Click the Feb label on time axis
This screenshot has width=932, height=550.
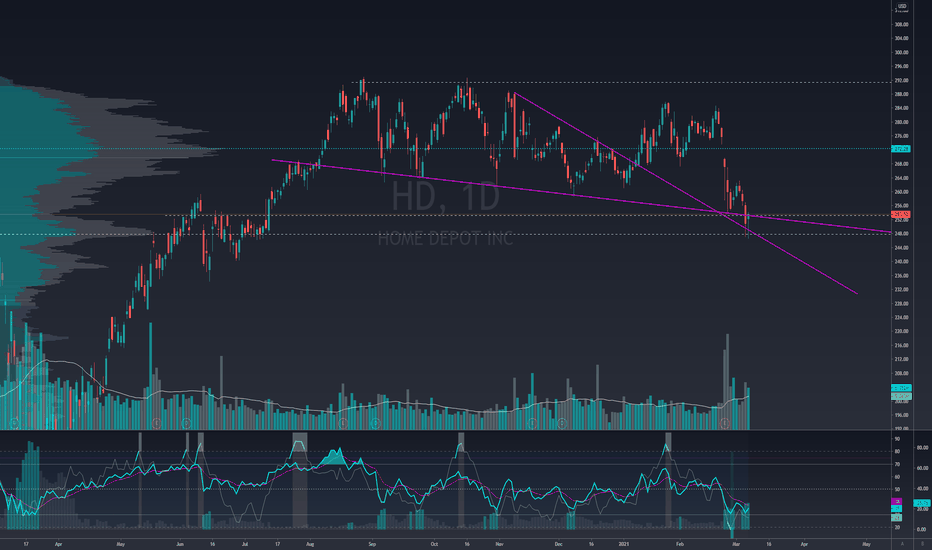coord(680,544)
